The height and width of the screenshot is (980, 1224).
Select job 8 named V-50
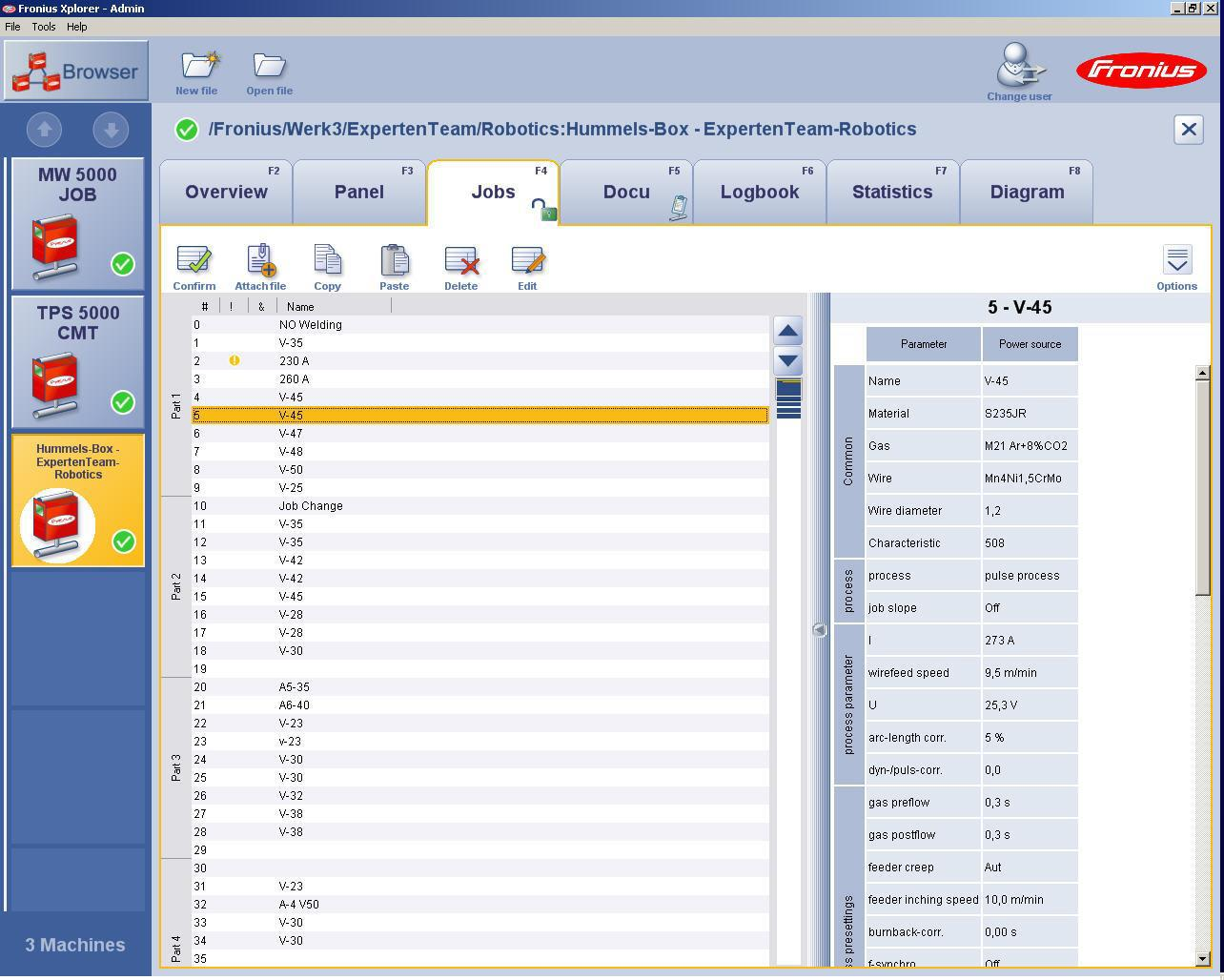coord(479,470)
